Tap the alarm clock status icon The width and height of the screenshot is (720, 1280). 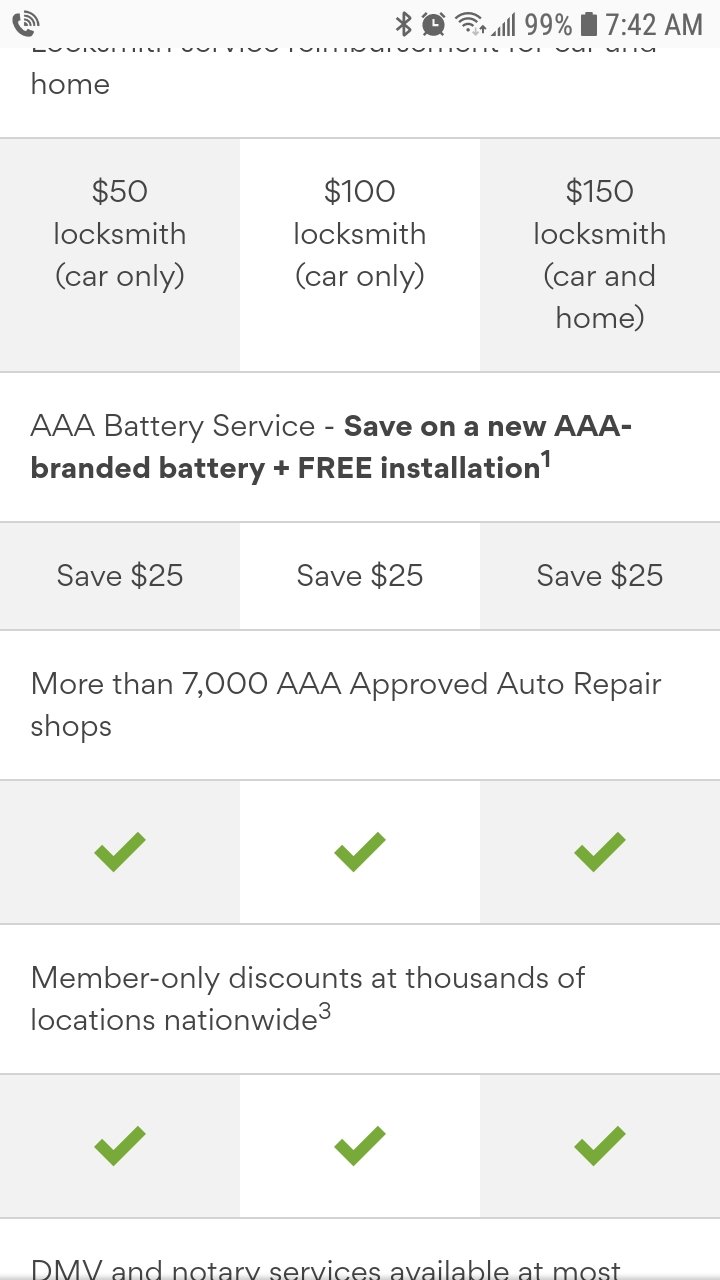tap(434, 23)
